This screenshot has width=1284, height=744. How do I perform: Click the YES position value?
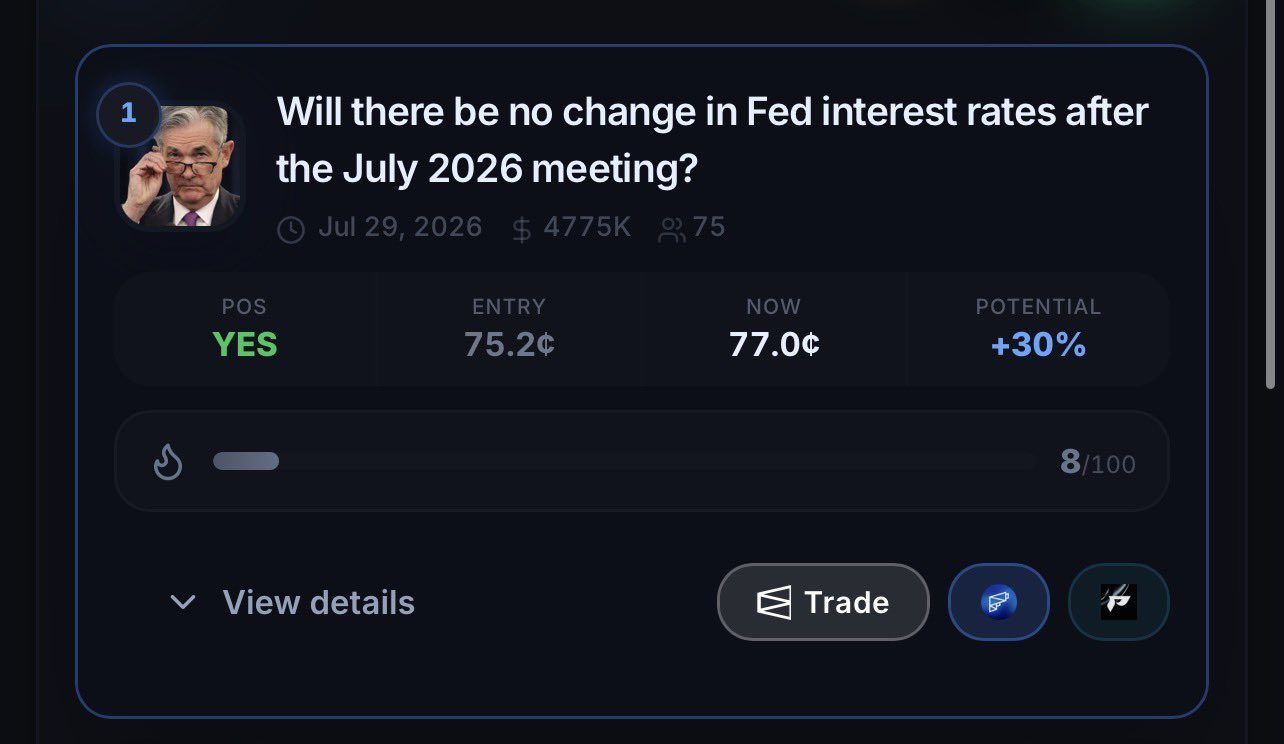[x=245, y=345]
